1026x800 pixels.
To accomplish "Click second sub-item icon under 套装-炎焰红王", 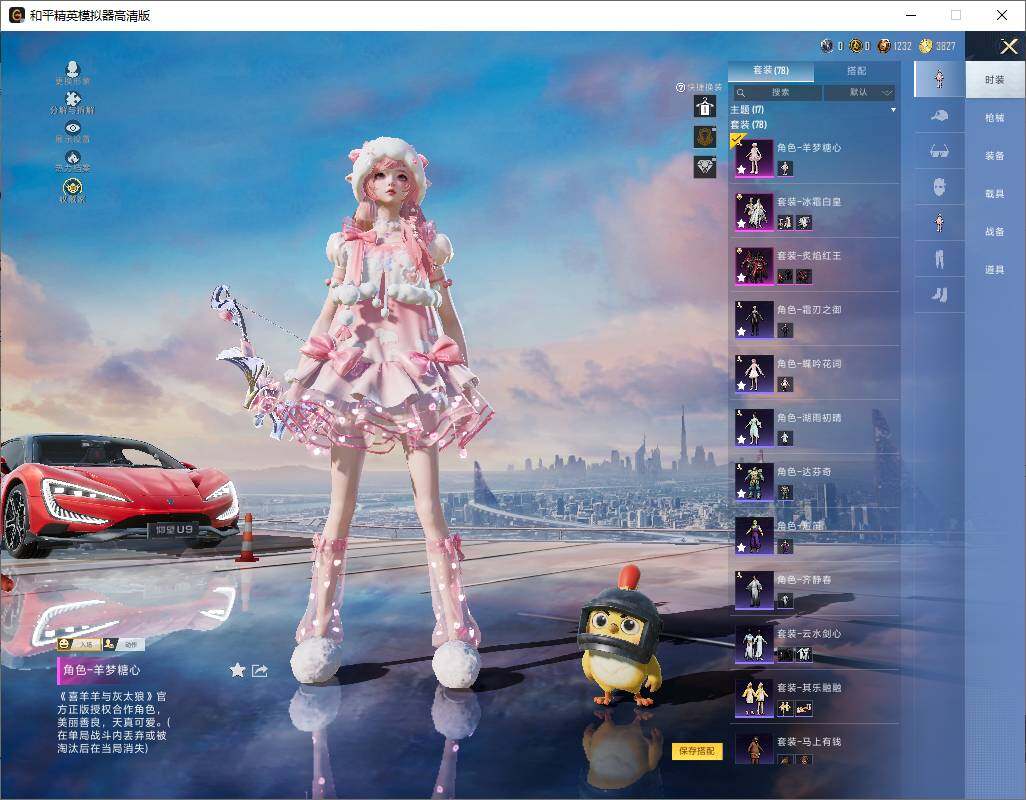I will [x=804, y=277].
